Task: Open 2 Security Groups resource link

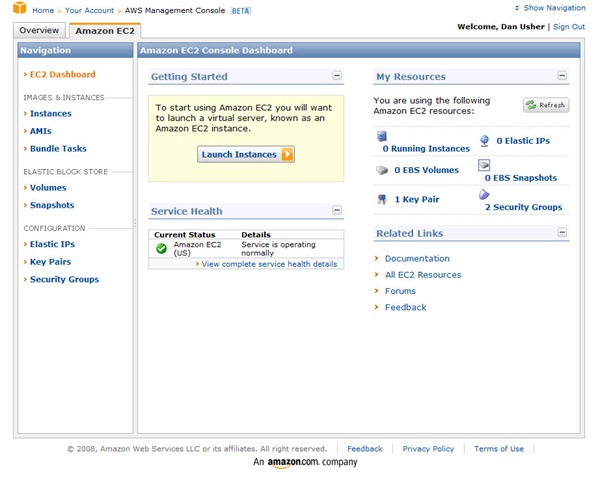Action: coord(524,207)
